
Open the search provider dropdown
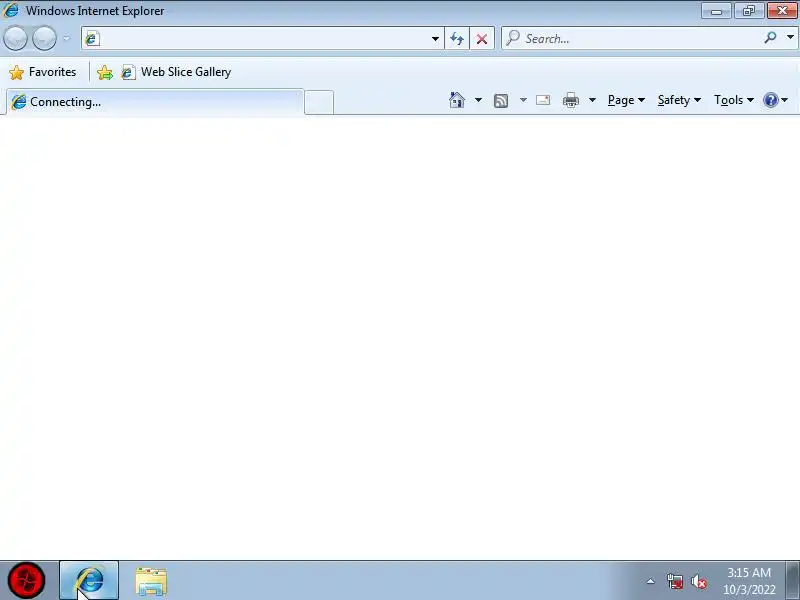click(790, 37)
